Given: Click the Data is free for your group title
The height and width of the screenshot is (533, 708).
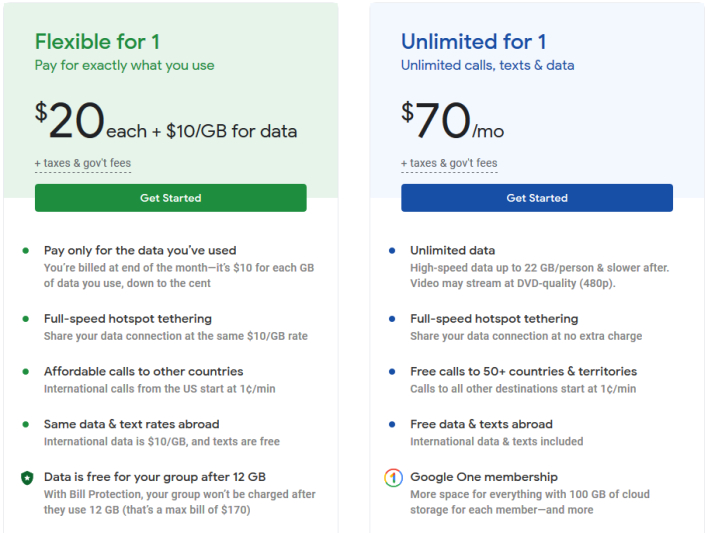Looking at the screenshot, I should coord(155,477).
